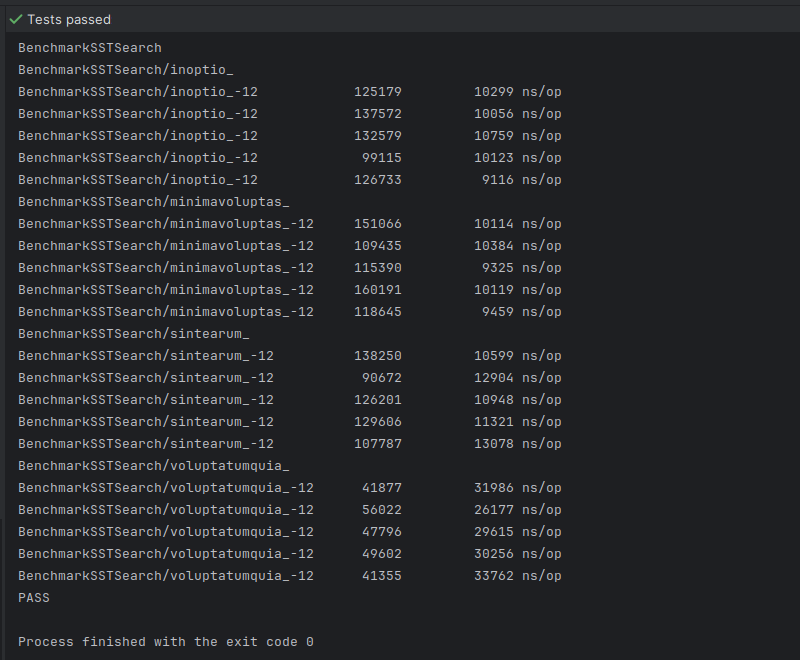Click the 13078 ns/op timing value
The width and height of the screenshot is (800, 660).
[518, 444]
